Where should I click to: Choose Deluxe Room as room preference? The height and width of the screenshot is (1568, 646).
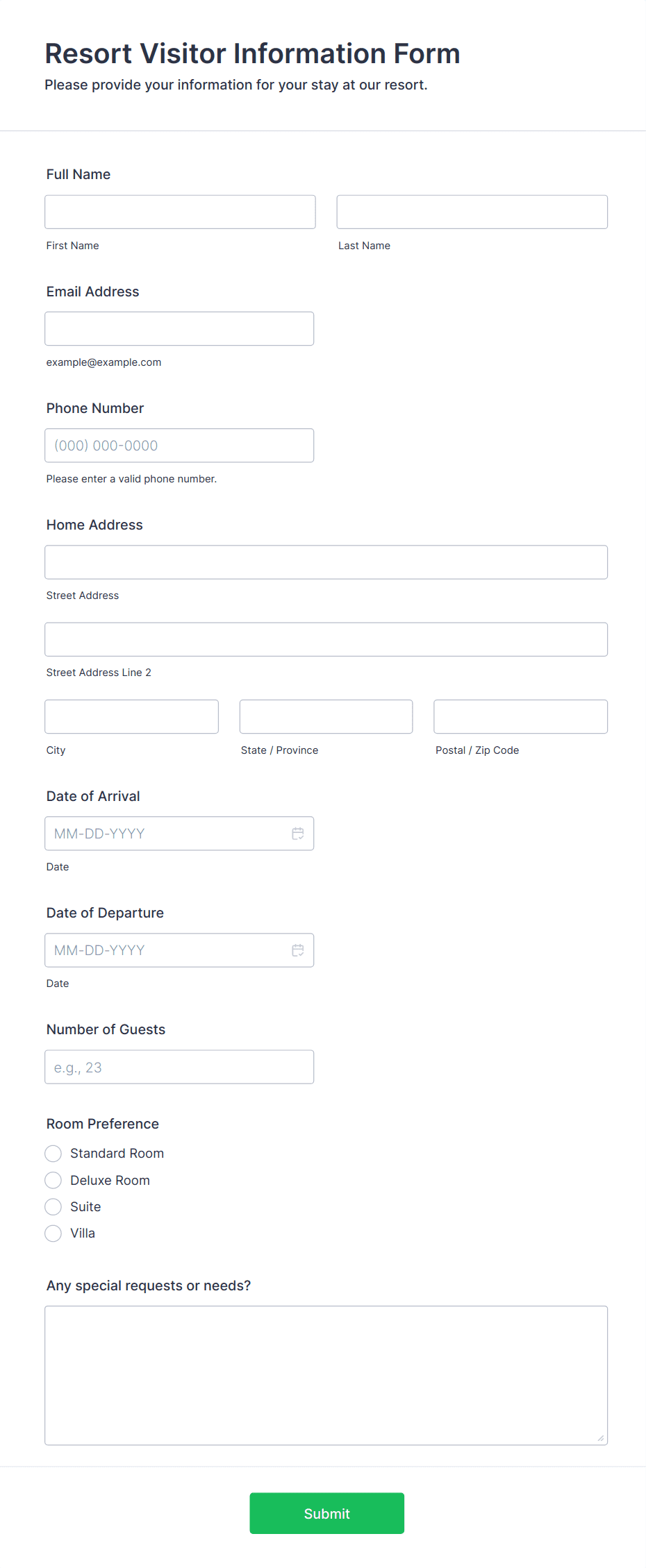(x=53, y=1180)
